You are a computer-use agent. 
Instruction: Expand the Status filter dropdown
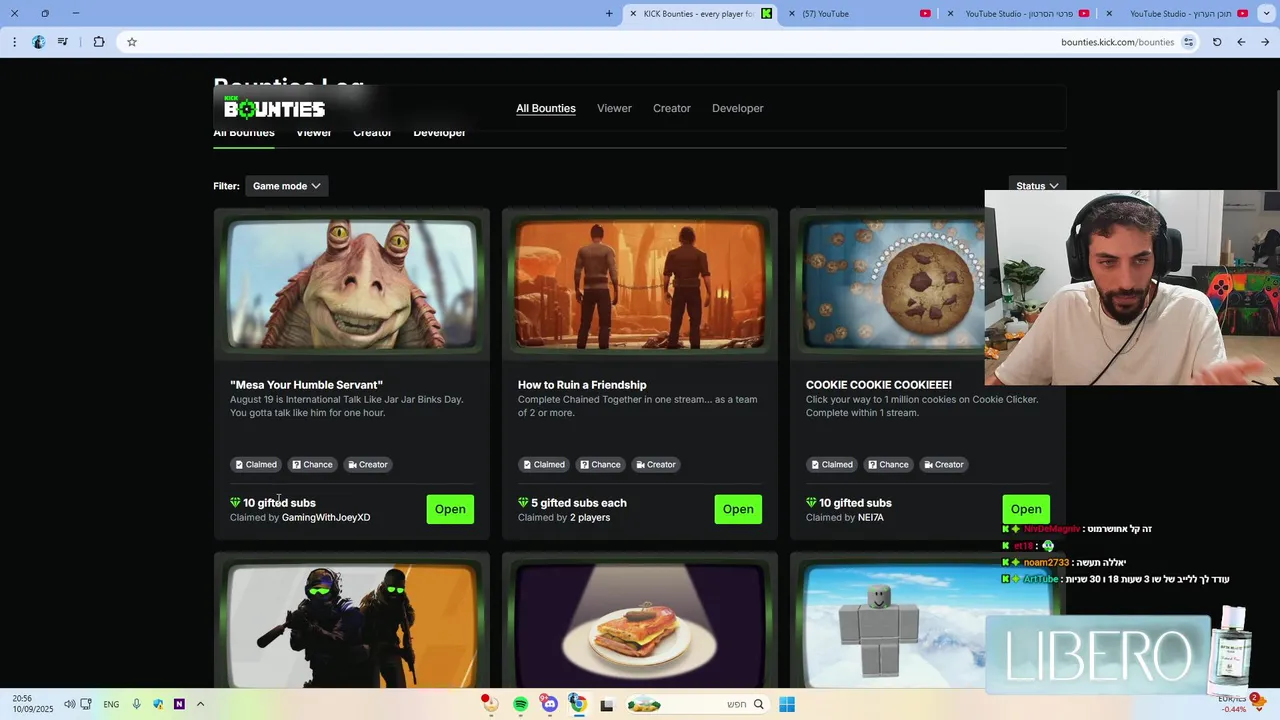coord(1037,186)
